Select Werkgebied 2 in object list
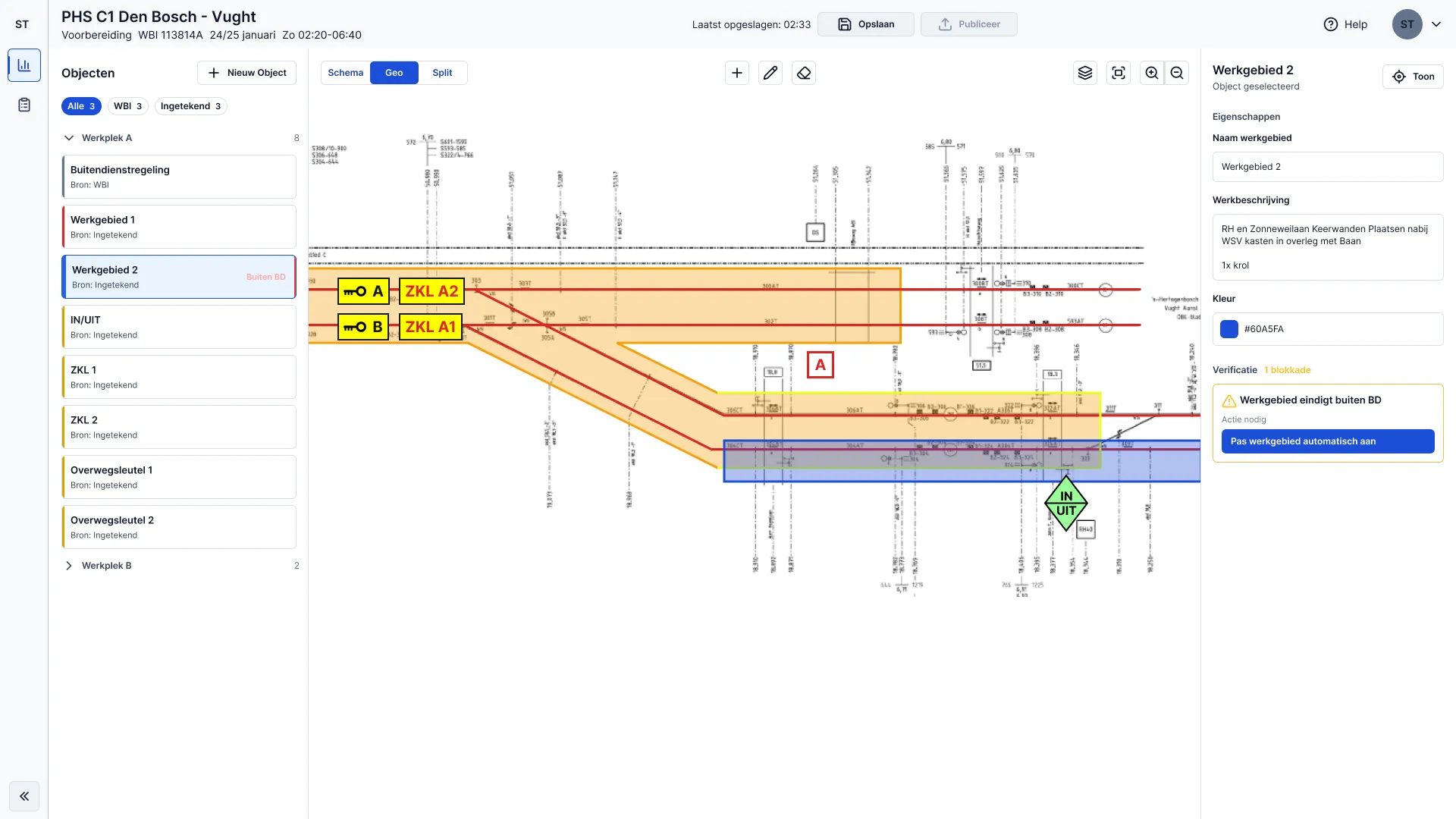Viewport: 1456px width, 819px height. [x=179, y=277]
